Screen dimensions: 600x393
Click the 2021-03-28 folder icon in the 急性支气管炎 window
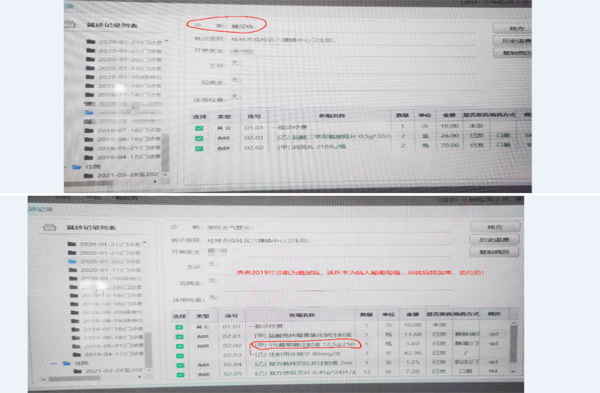click(78, 371)
